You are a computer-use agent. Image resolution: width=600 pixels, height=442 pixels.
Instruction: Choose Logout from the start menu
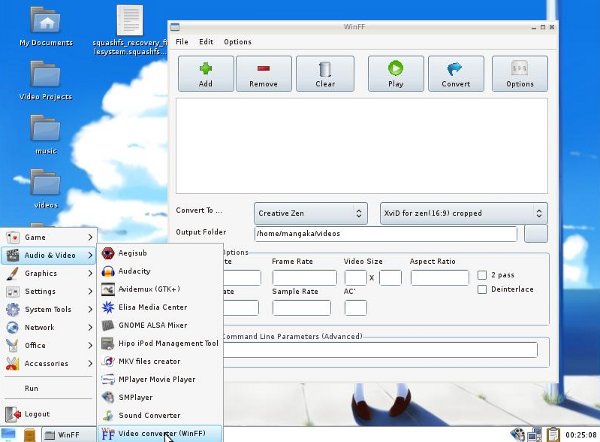tap(49, 414)
